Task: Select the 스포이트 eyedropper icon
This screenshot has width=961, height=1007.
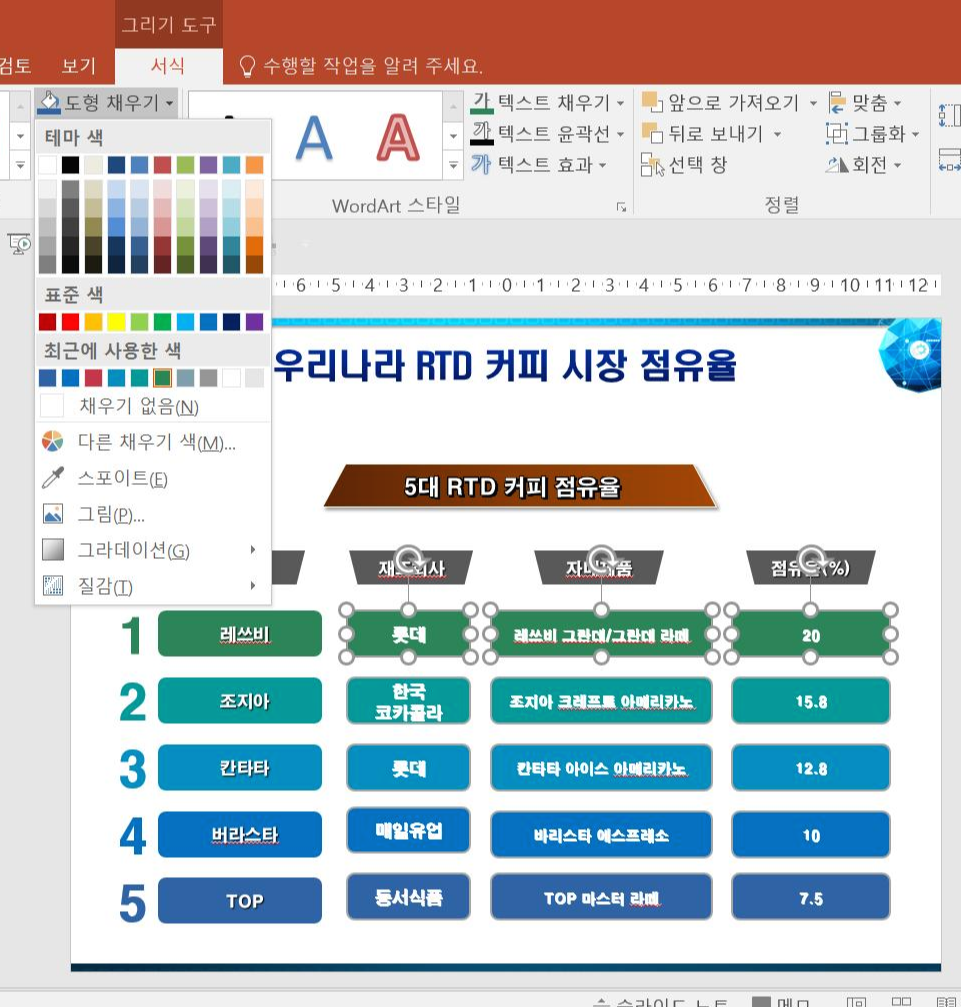Action: pos(53,478)
